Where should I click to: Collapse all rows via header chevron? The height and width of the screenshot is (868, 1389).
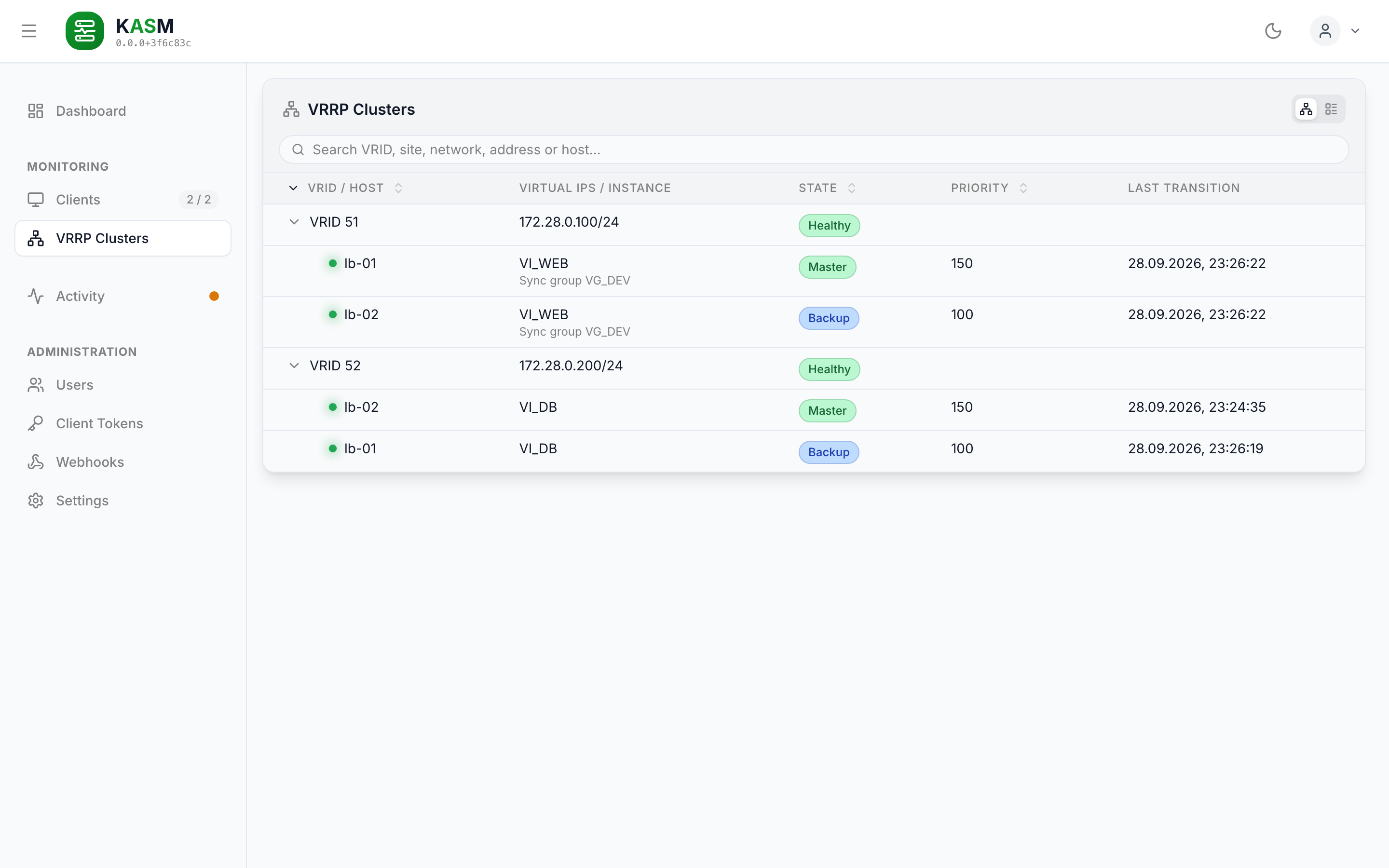(x=293, y=188)
